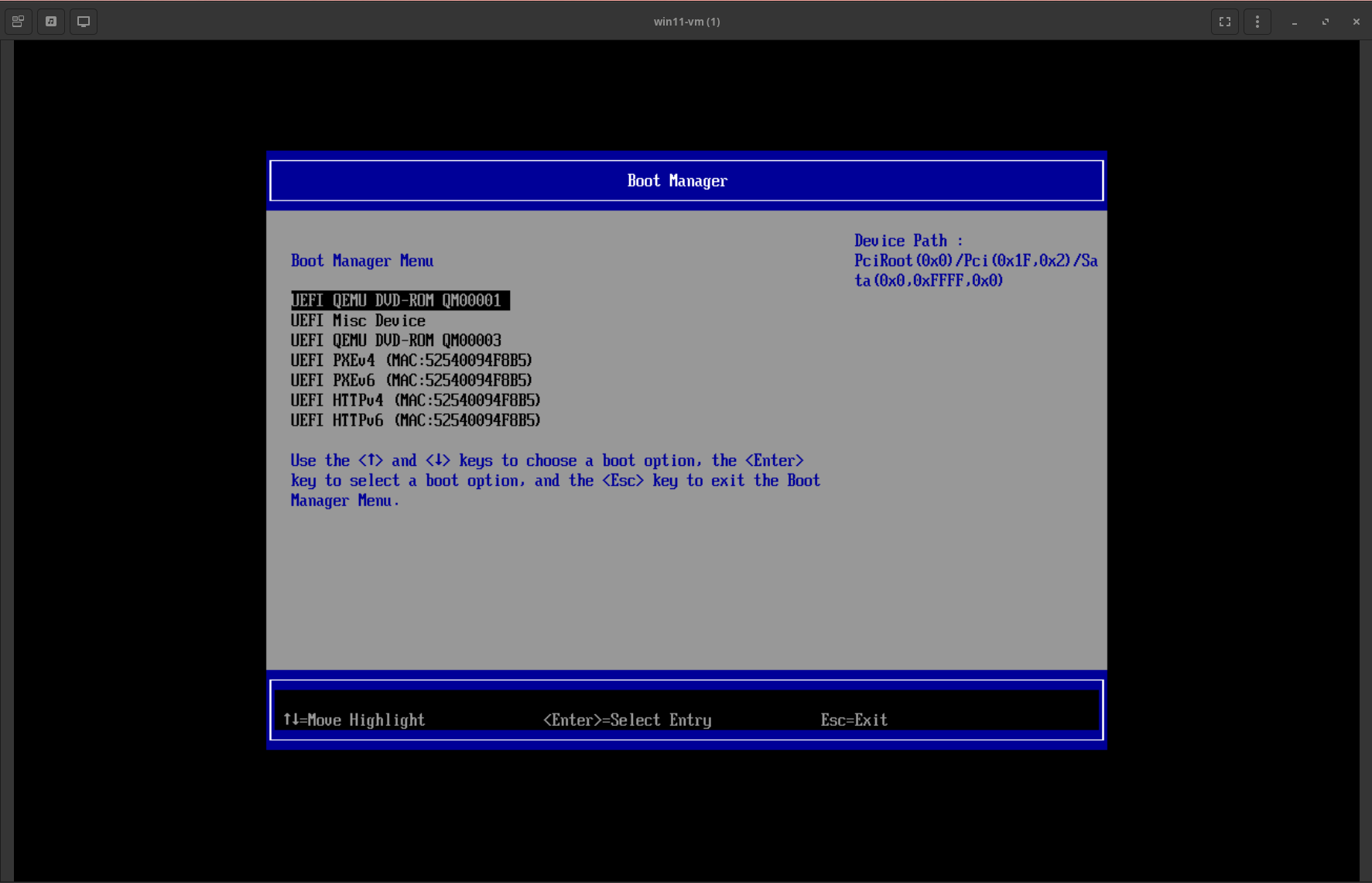This screenshot has width=1372, height=883.
Task: Choose UEFI QEMU DVD-ROM QM00003 boot option
Action: 396,341
